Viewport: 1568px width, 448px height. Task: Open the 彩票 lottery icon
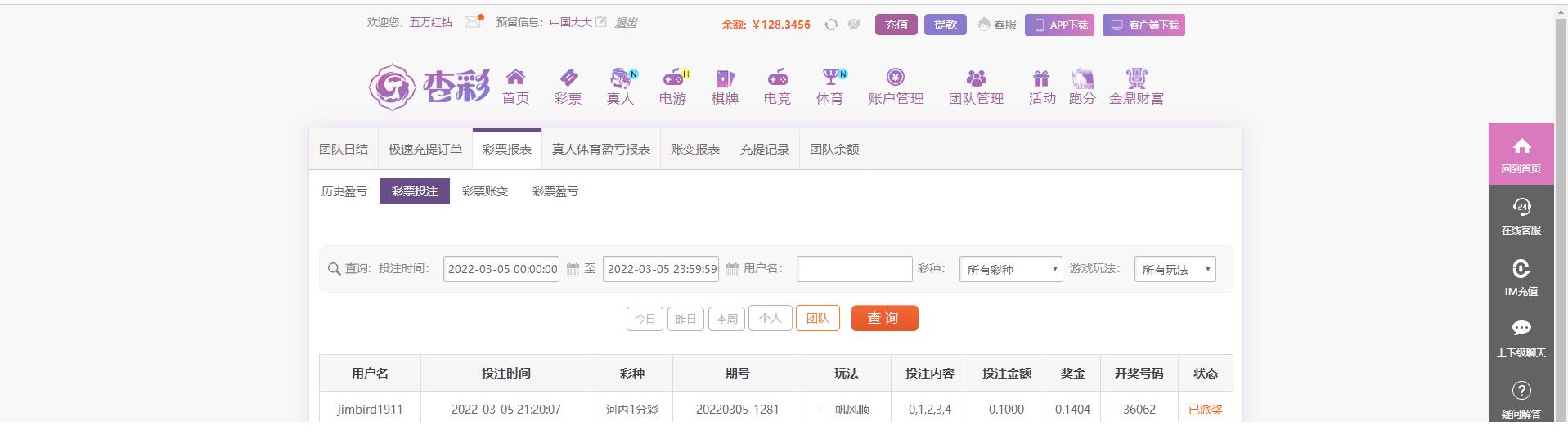pos(568,78)
